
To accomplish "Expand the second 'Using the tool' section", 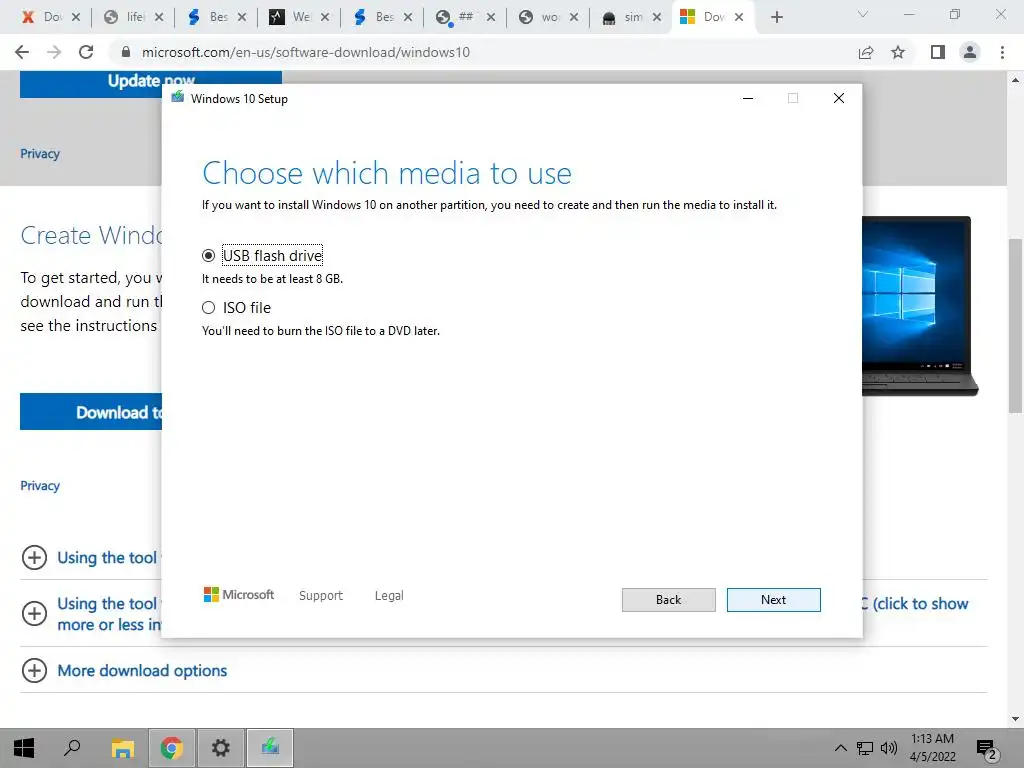I will point(35,613).
